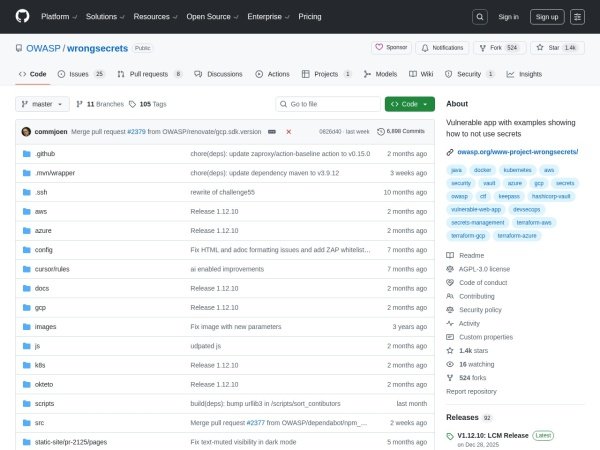This screenshot has height=450, width=600.
Task: Open the Wiki tab
Action: click(x=421, y=74)
